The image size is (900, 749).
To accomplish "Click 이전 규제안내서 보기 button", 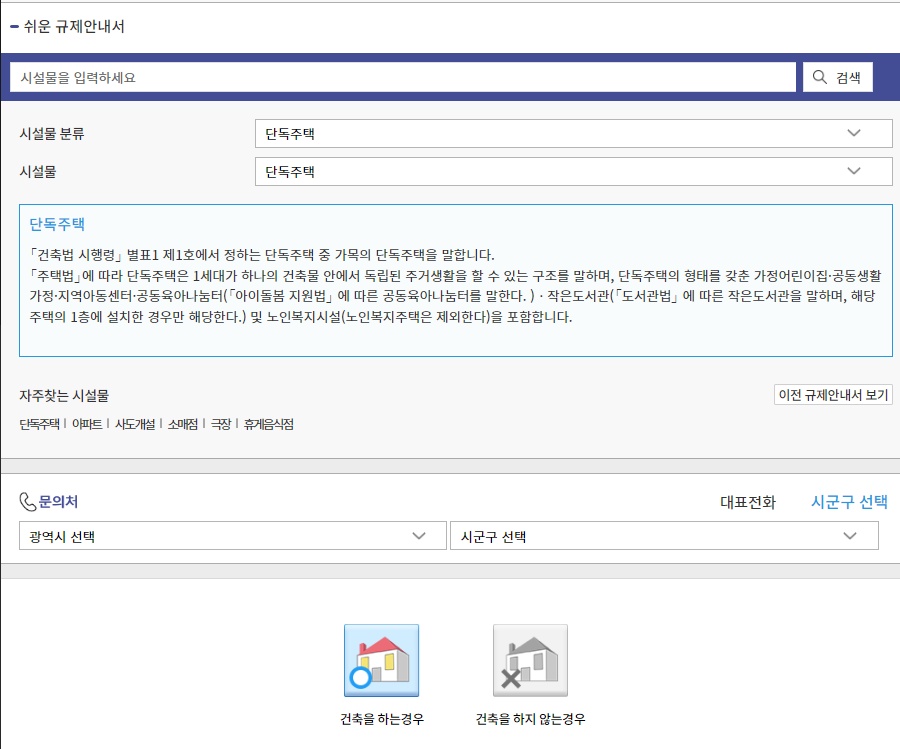I will (833, 395).
